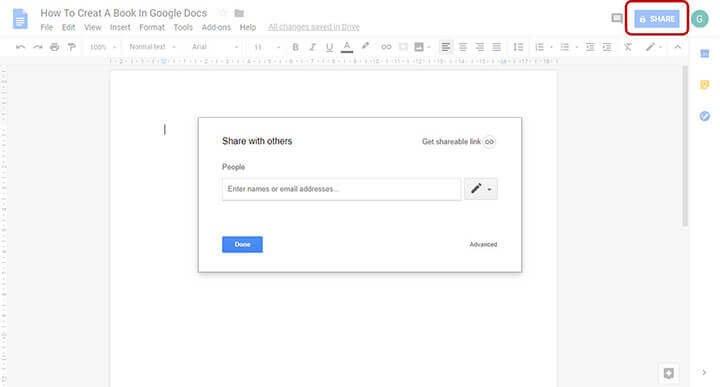Open Keep notes in the side panel
This screenshot has height=387, width=720.
(x=704, y=84)
